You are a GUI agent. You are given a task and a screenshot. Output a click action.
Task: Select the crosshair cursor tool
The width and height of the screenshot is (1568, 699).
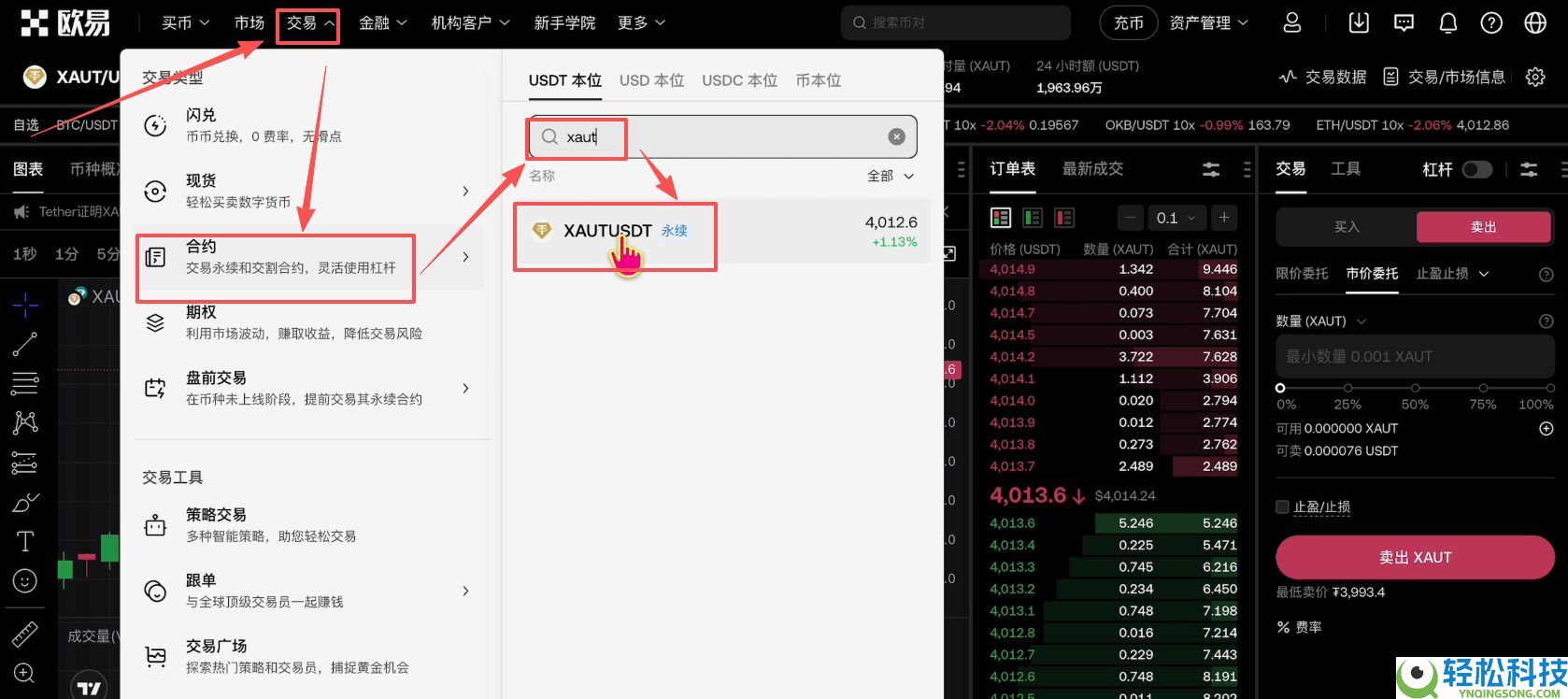coord(25,304)
